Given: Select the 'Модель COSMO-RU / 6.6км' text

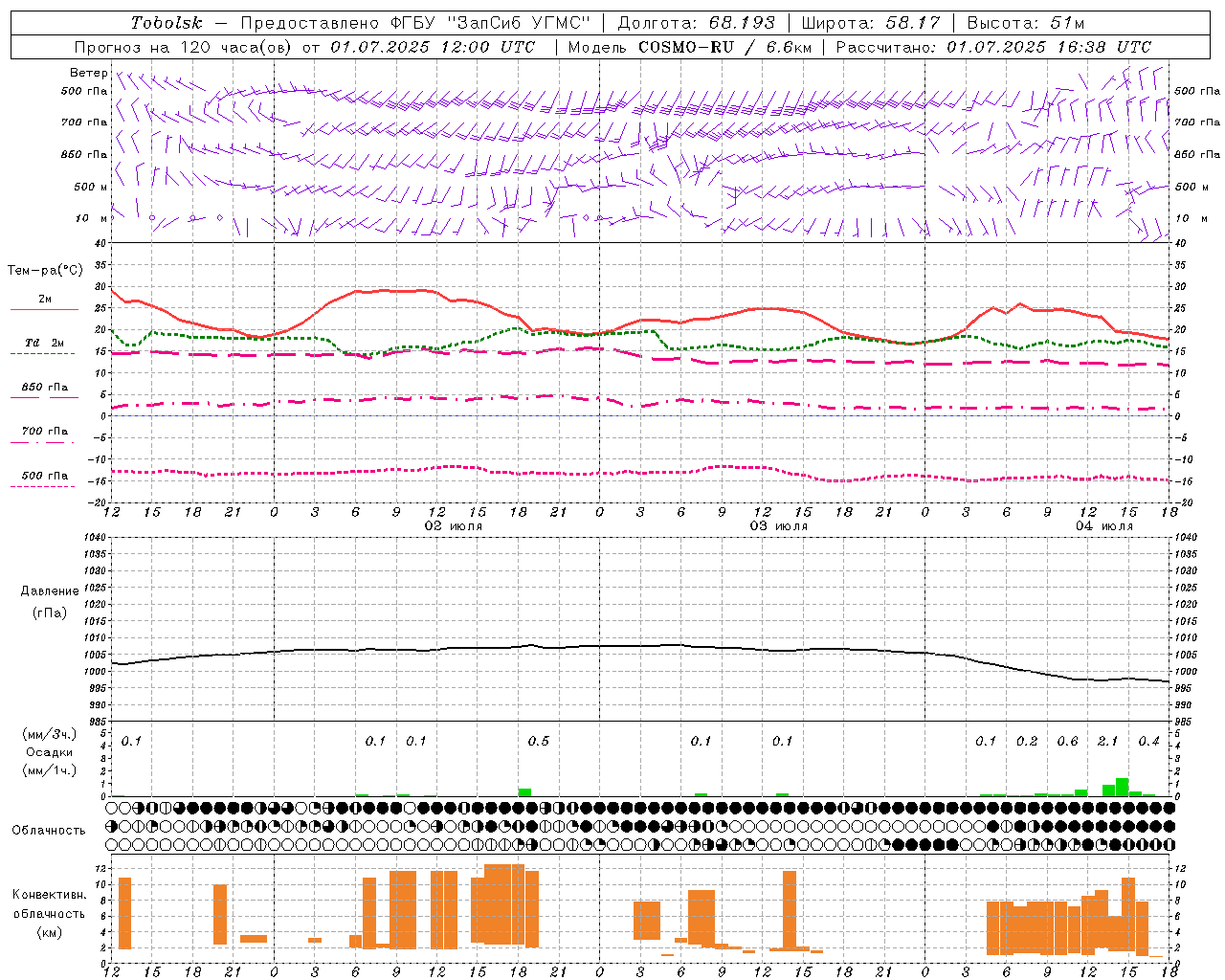Looking at the screenshot, I should 689,47.
